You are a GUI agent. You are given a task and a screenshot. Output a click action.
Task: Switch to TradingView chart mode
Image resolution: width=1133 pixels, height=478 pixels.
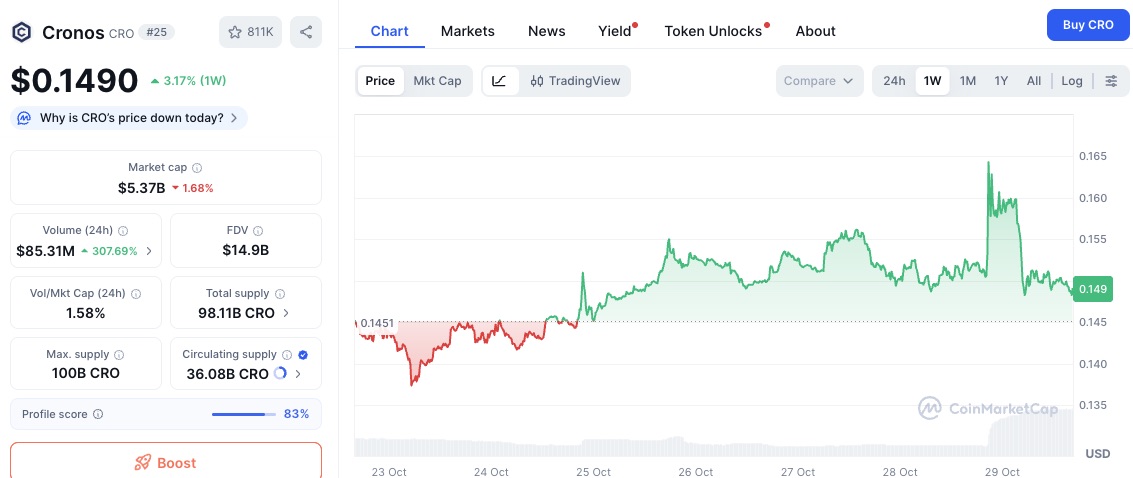(575, 81)
